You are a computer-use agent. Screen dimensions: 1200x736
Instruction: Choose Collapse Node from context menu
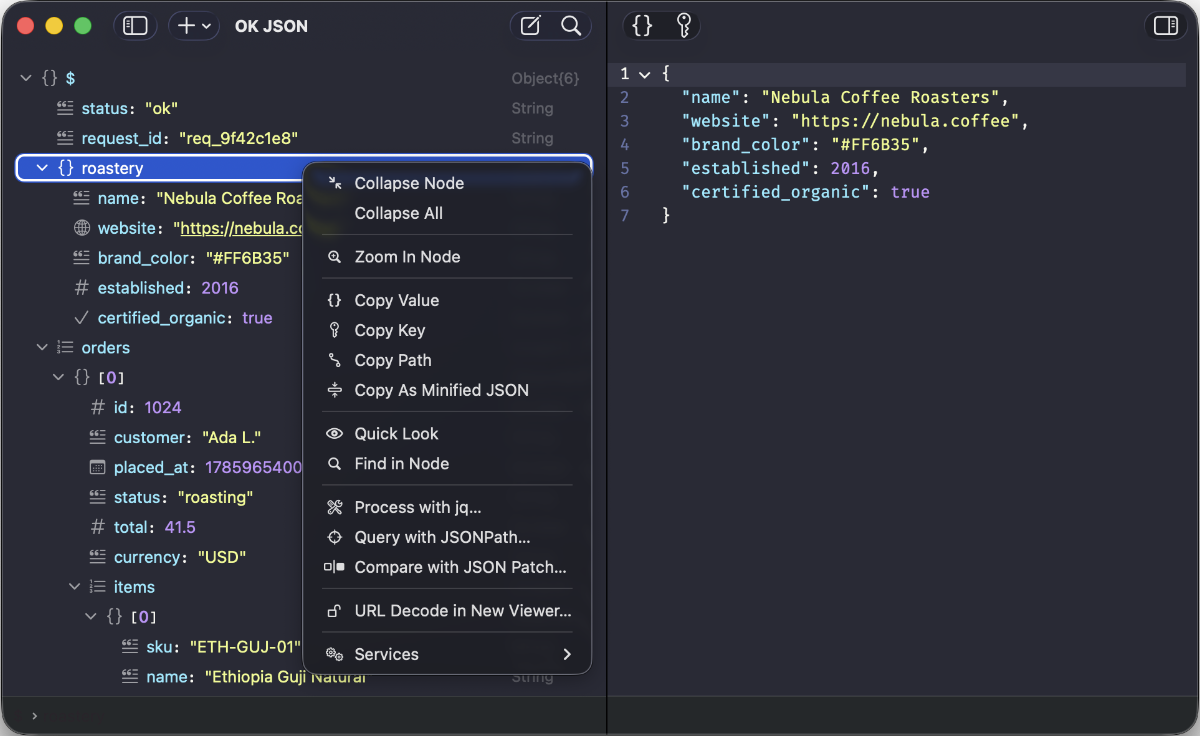tap(447, 183)
